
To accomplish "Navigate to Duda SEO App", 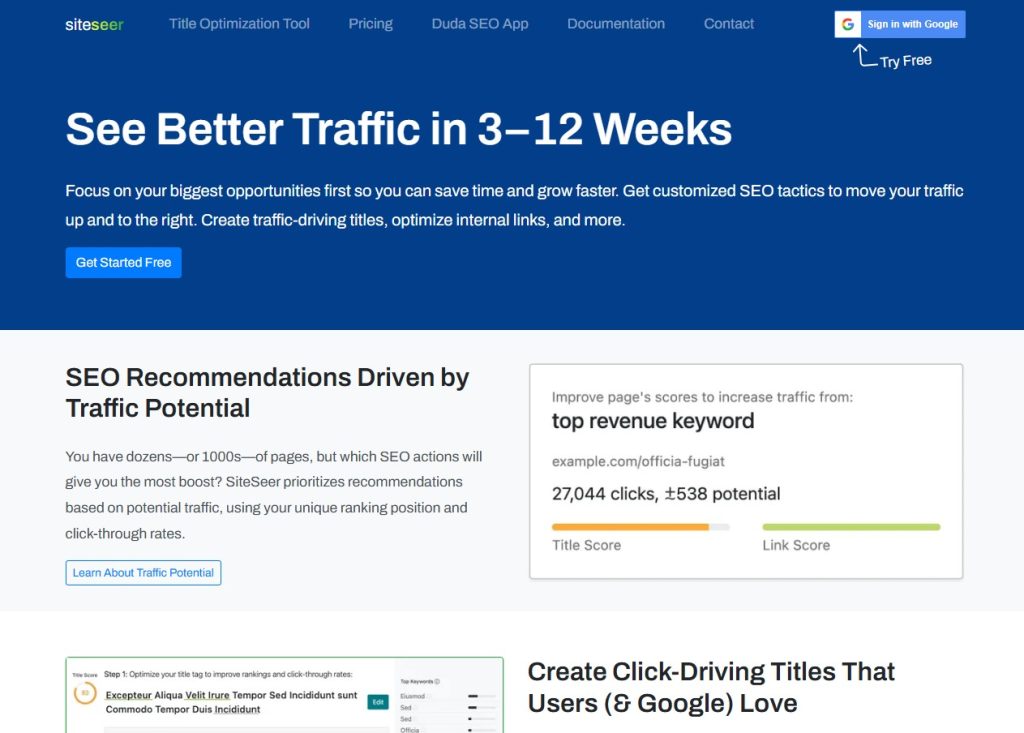I will pos(480,24).
